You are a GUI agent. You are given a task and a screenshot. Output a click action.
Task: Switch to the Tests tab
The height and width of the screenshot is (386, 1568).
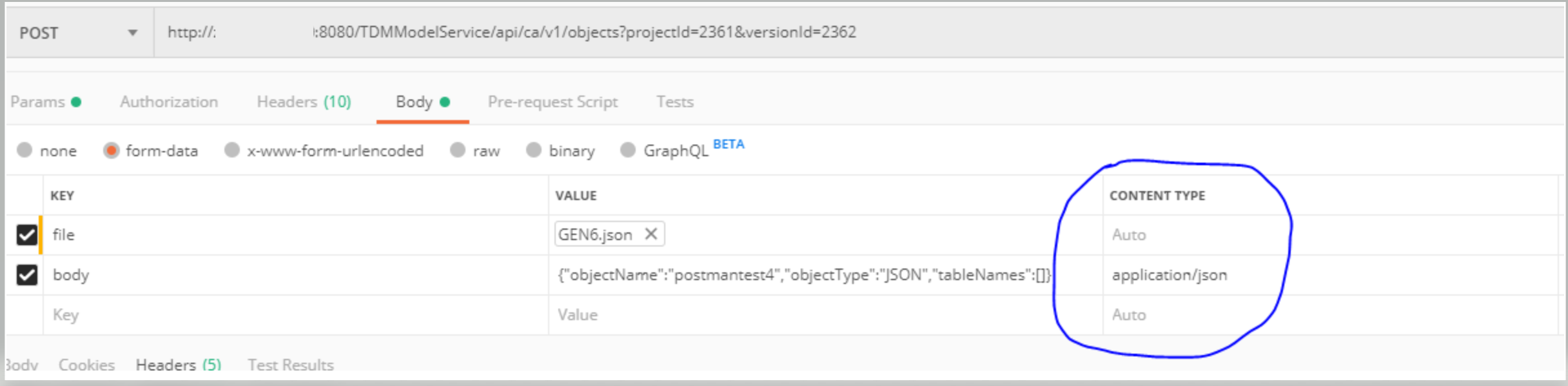674,102
